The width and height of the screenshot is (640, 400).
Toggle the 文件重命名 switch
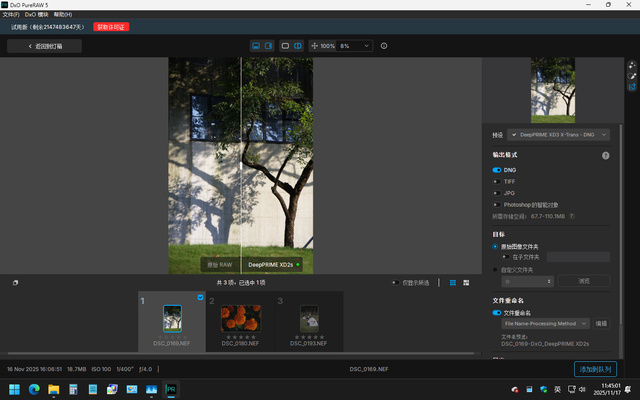497,313
